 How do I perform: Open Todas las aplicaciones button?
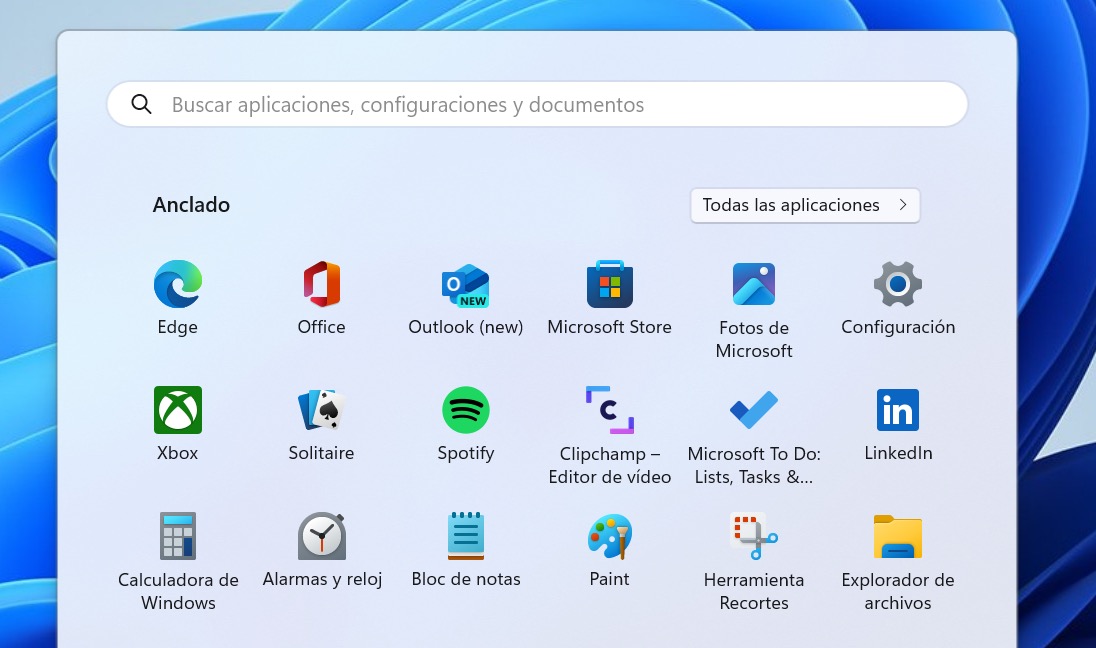coord(805,205)
